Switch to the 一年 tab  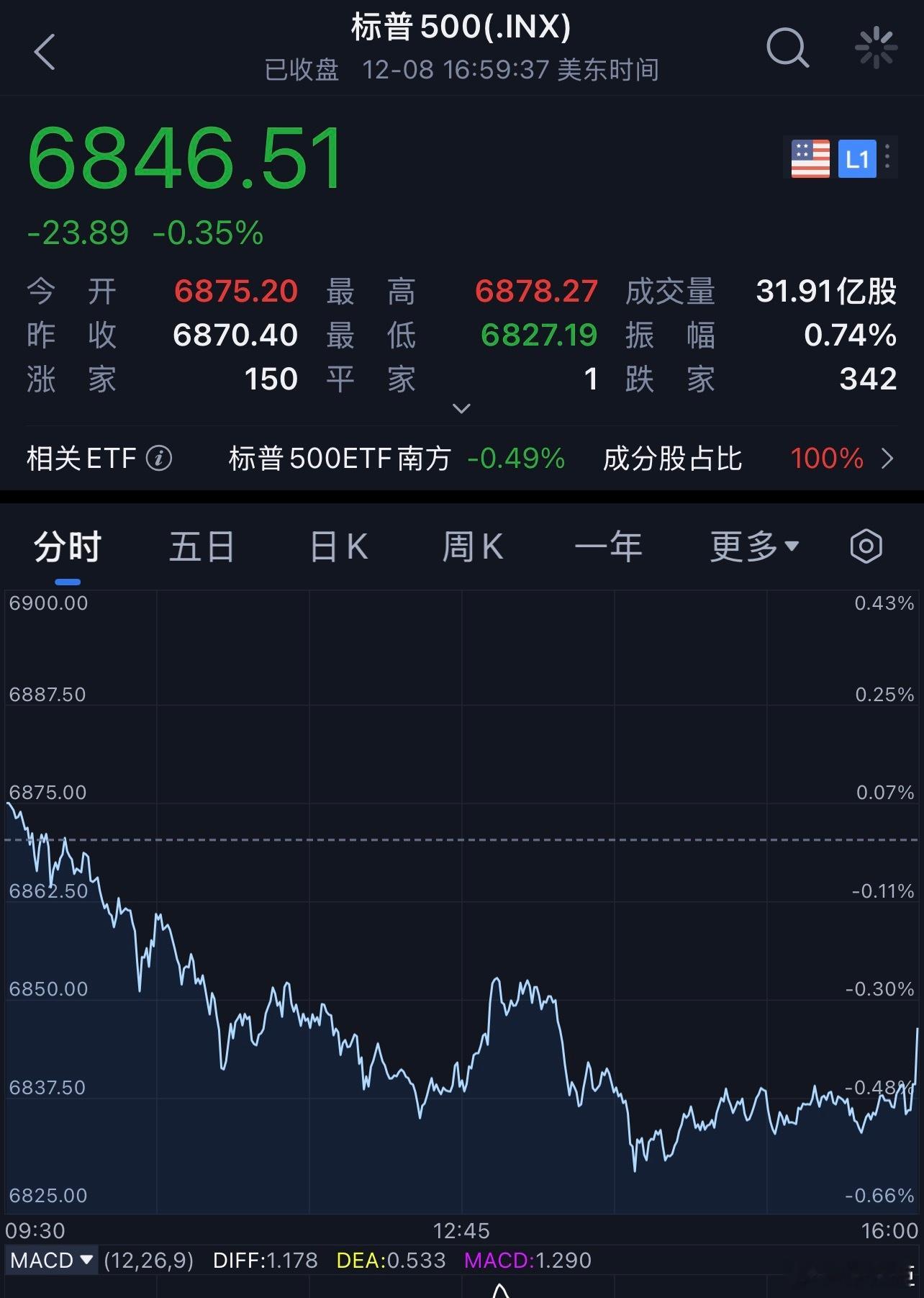pyautogui.click(x=608, y=546)
